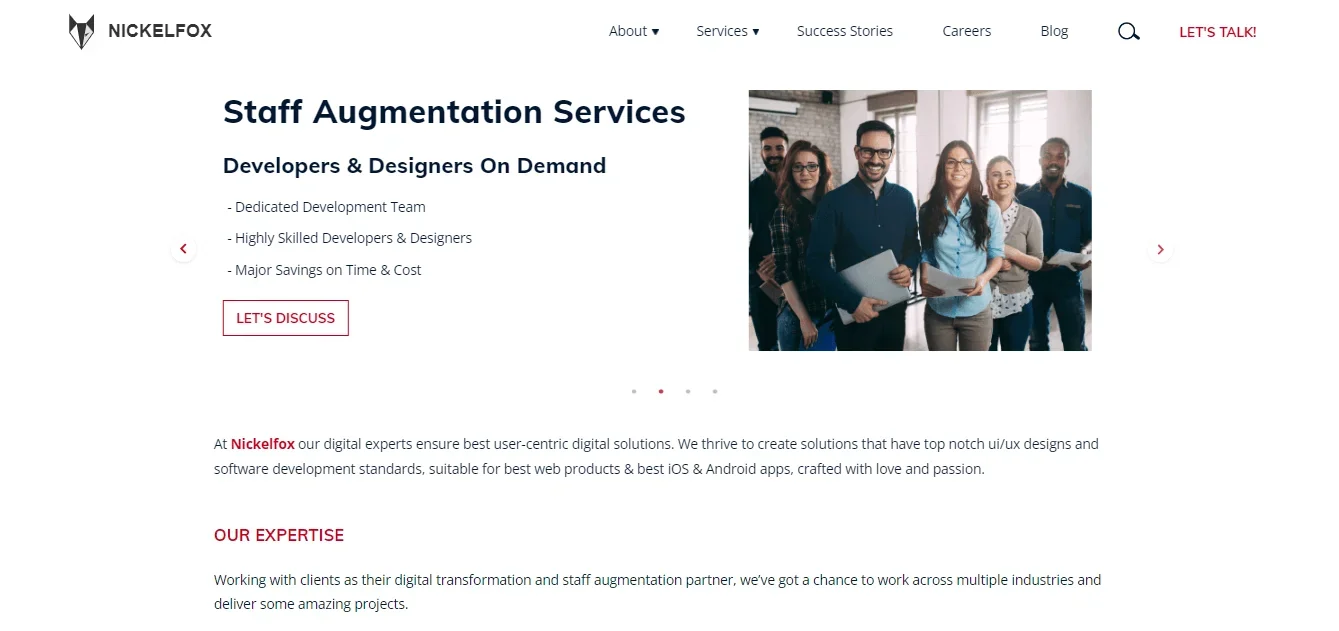The width and height of the screenshot is (1339, 631).
Task: Expand the Services dropdown menu
Action: (x=727, y=31)
